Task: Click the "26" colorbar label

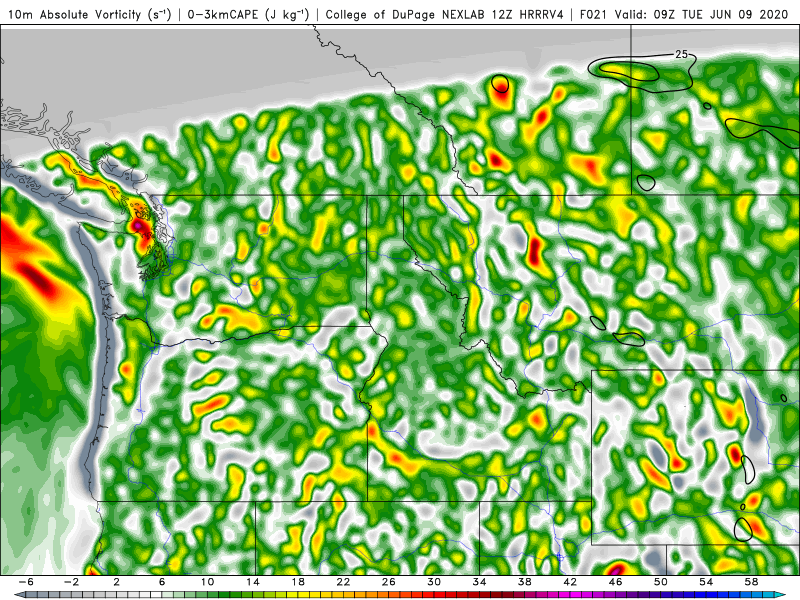Action: tap(389, 582)
